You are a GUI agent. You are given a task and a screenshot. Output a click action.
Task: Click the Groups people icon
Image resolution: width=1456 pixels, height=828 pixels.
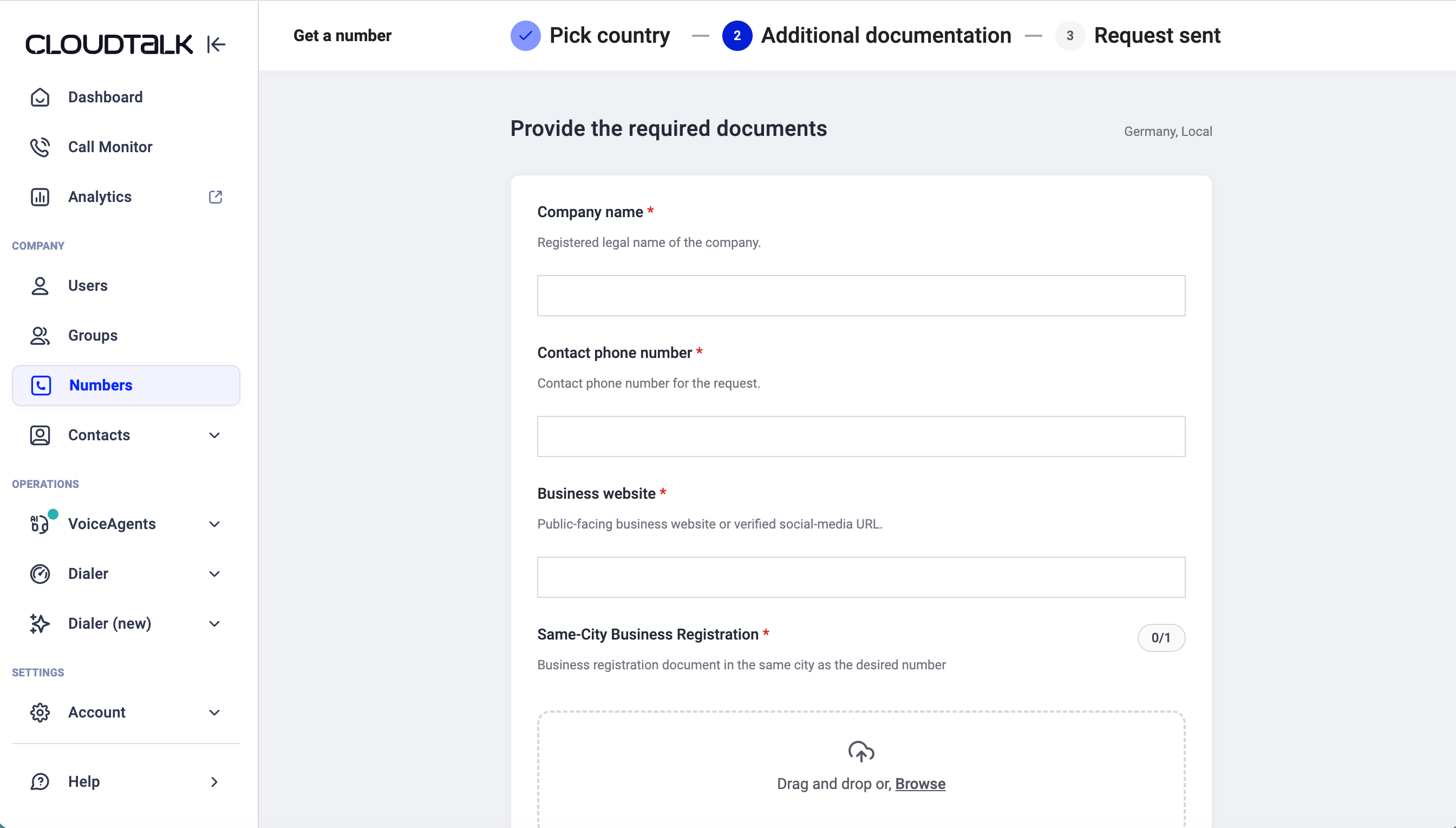click(40, 336)
